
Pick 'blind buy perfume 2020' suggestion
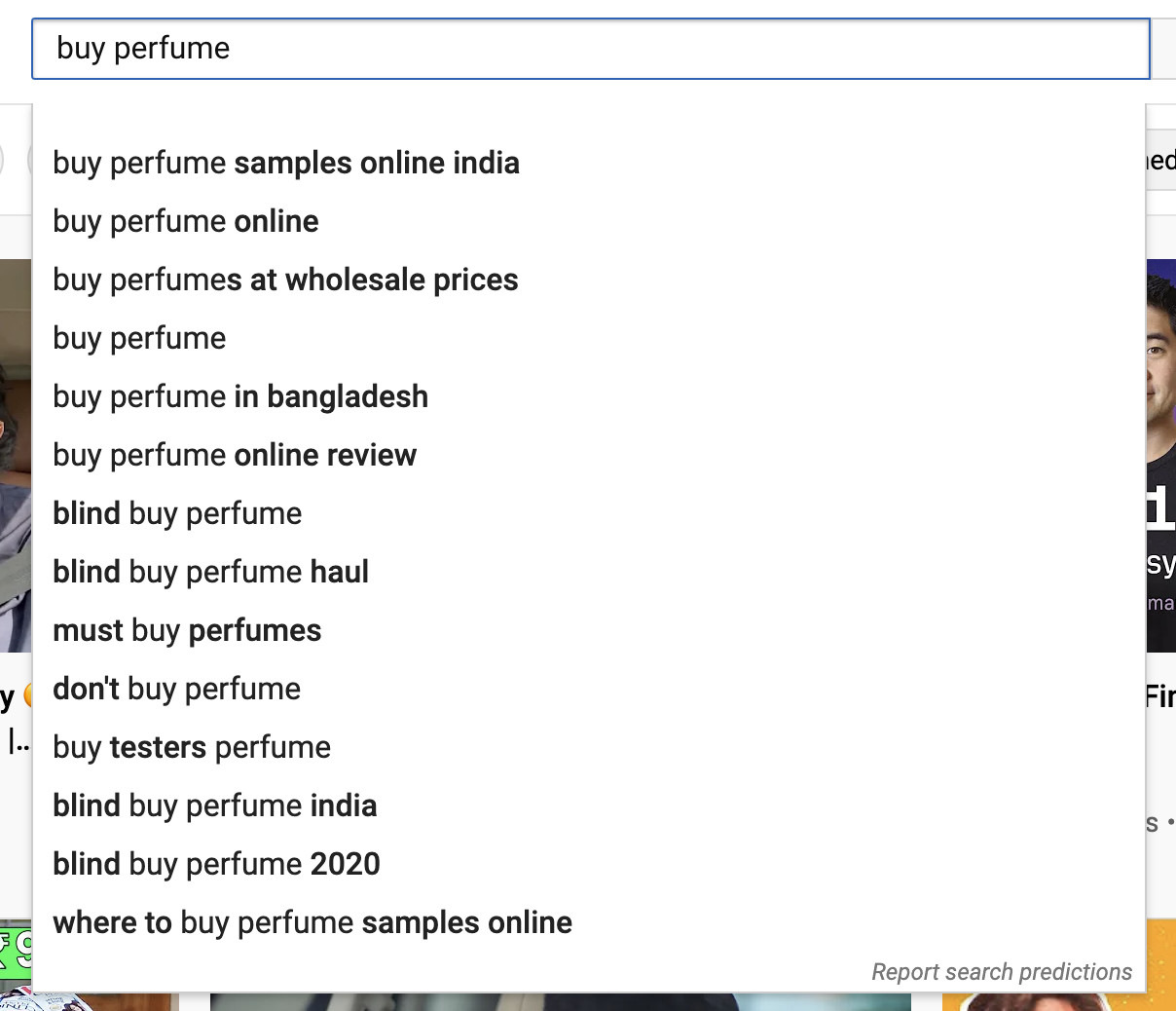coord(589,864)
